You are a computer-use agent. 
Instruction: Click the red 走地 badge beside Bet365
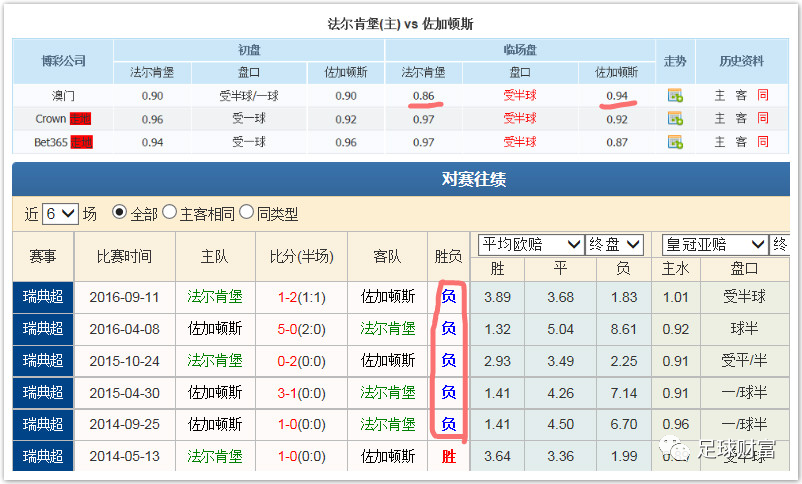point(81,142)
